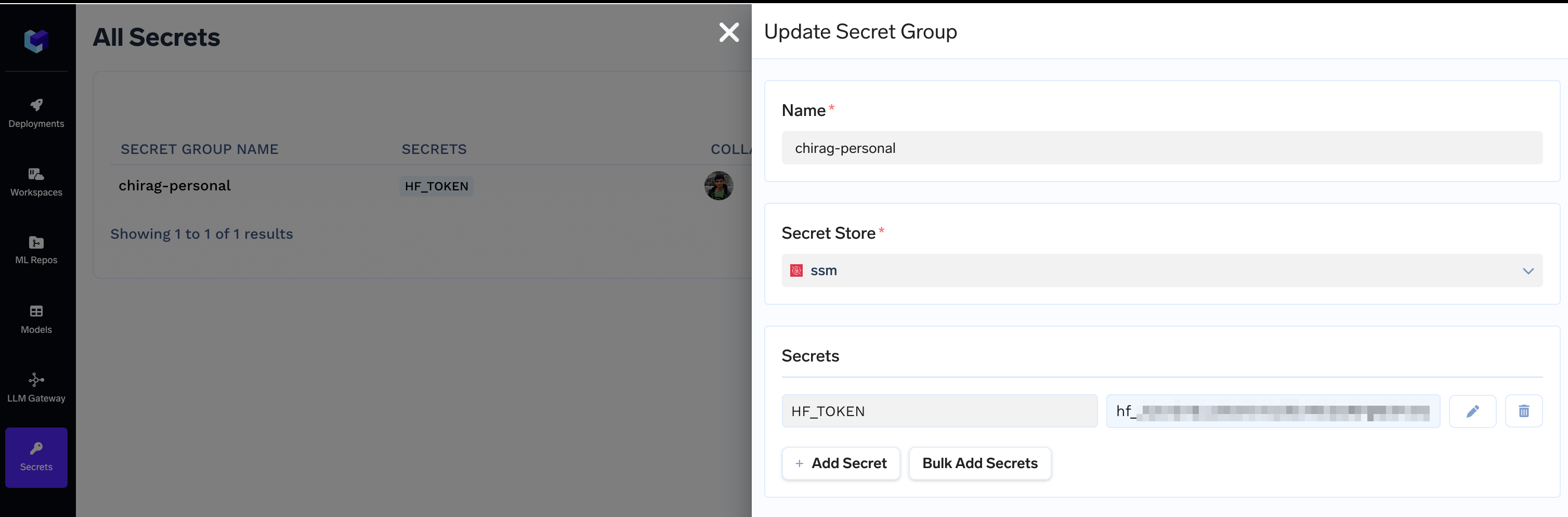The width and height of the screenshot is (1568, 517).
Task: Delete the HF_TOKEN secret with trash icon
Action: pos(1524,411)
